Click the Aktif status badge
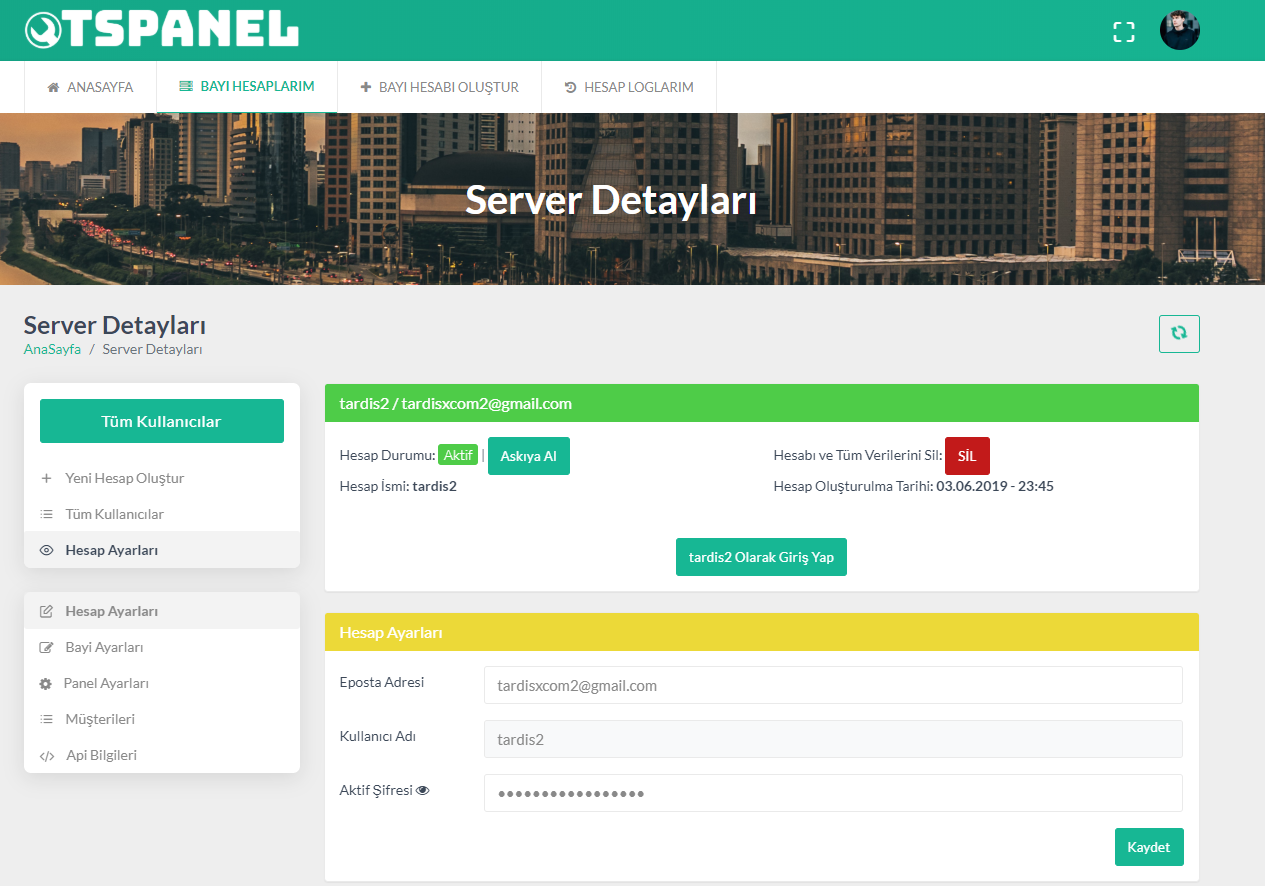Image resolution: width=1265 pixels, height=886 pixels. click(458, 455)
